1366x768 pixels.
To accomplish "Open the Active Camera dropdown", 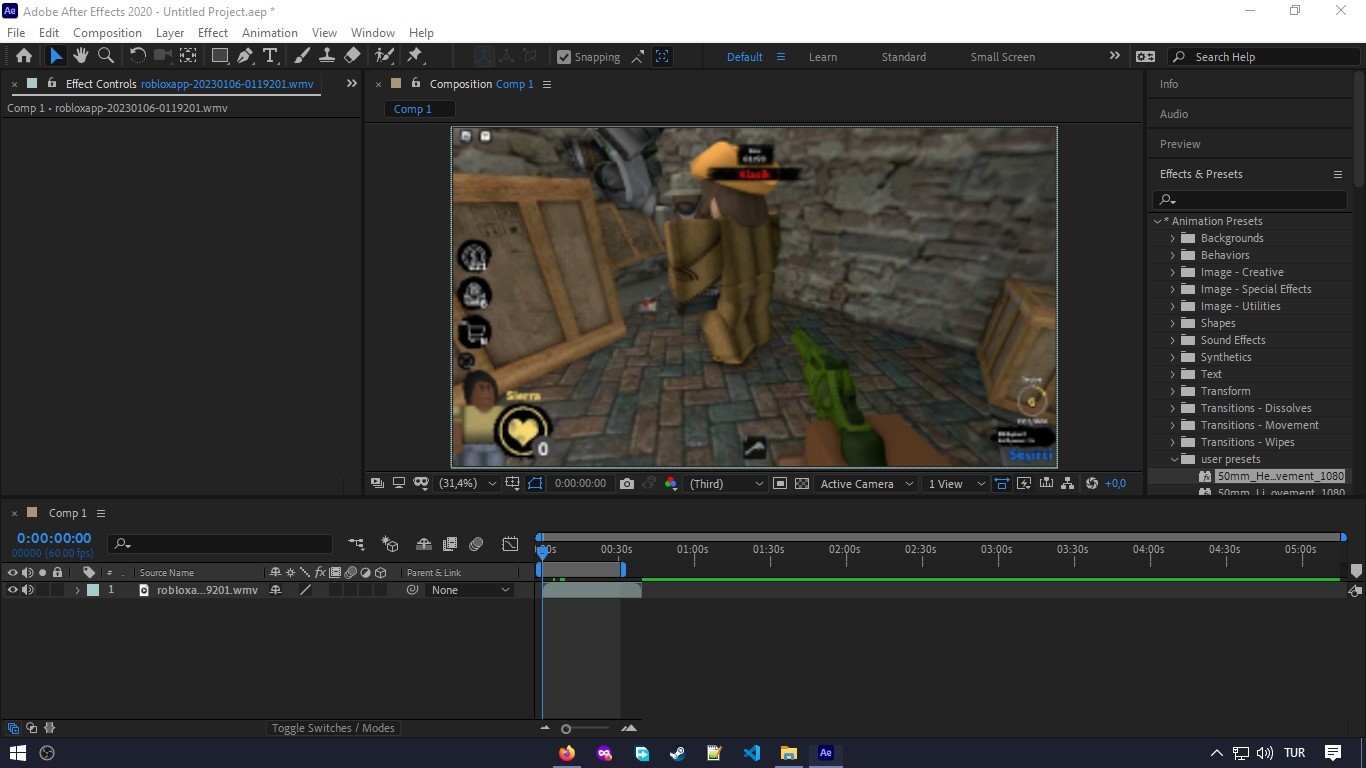I will [x=866, y=483].
